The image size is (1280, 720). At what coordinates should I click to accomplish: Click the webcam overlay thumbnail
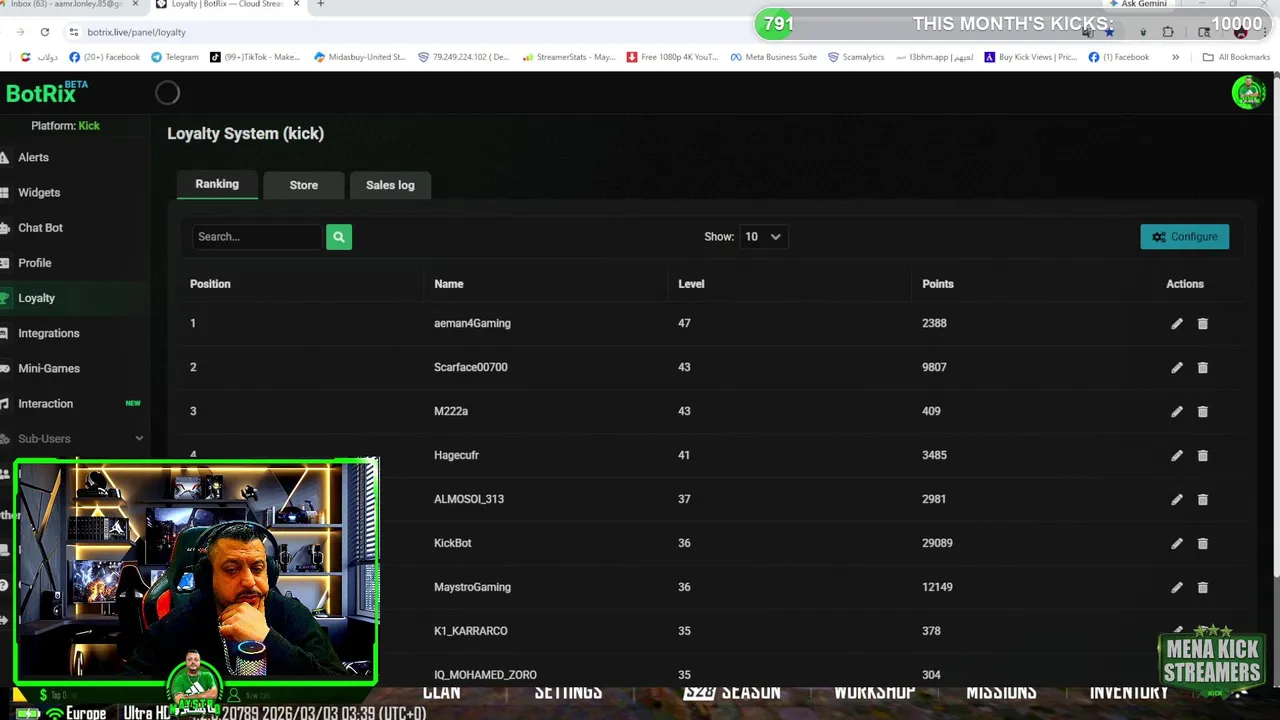[197, 572]
